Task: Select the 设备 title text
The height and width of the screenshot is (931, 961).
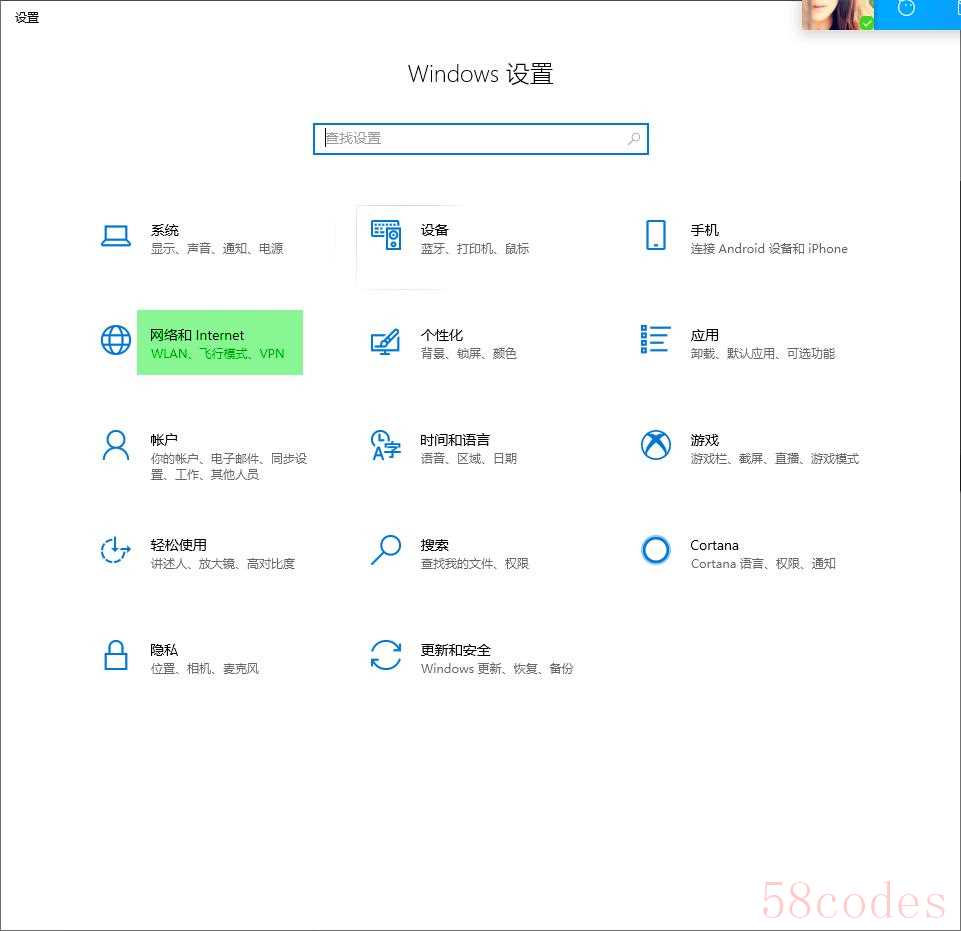Action: [435, 230]
